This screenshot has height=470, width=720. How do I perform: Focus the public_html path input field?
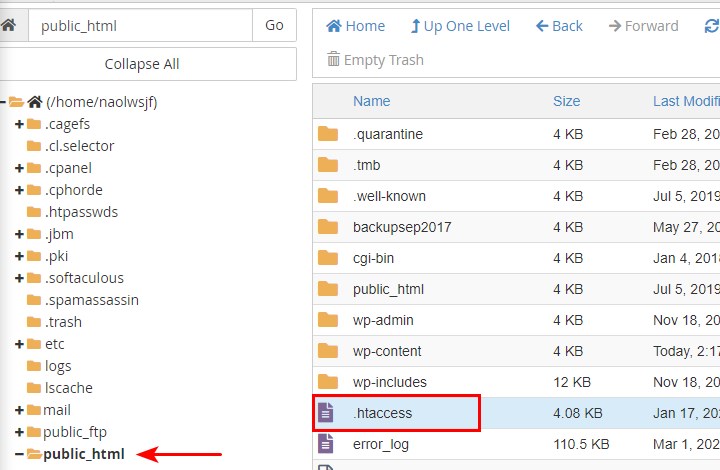(x=141, y=25)
